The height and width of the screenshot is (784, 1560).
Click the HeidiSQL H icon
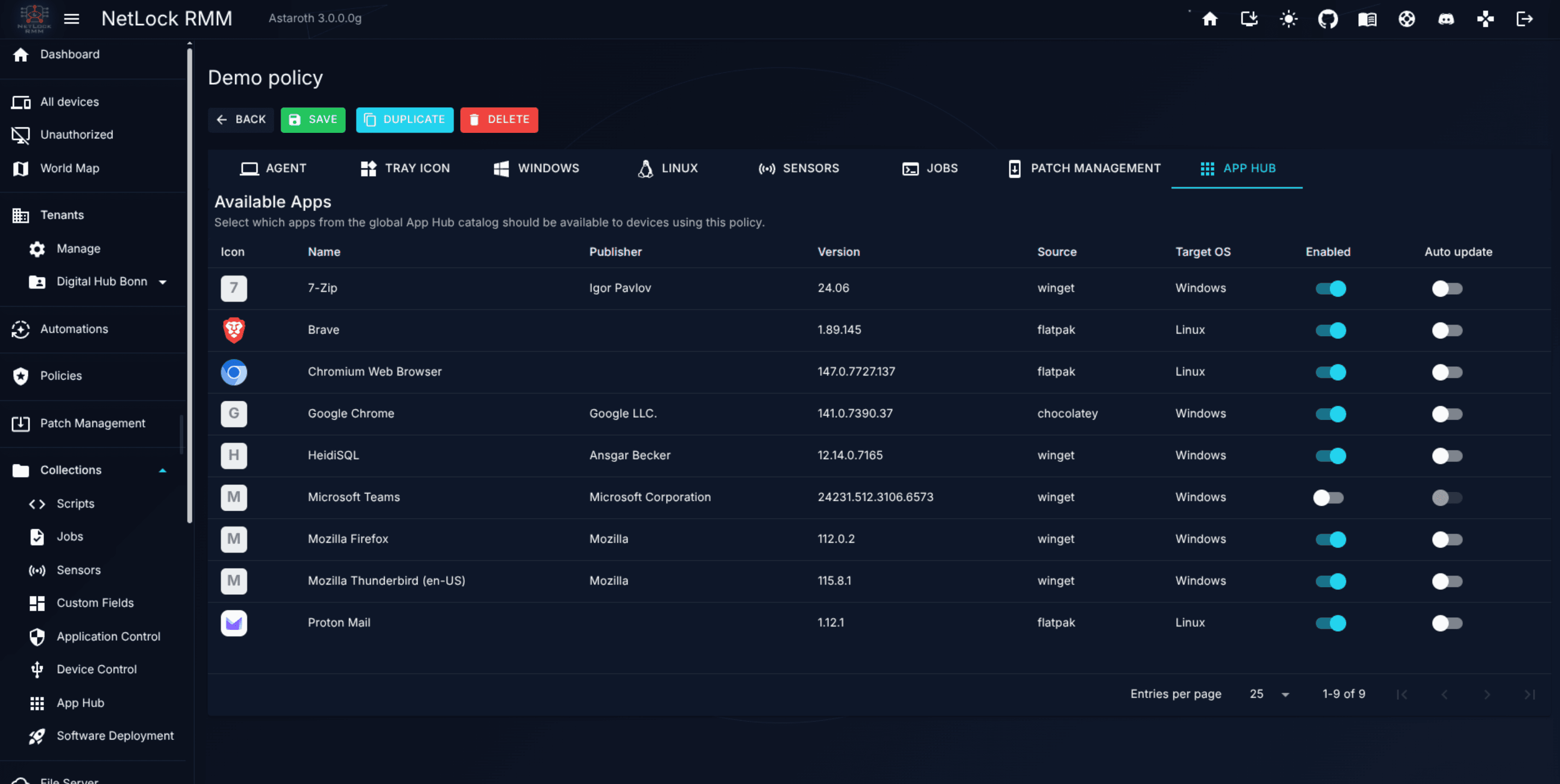tap(234, 455)
